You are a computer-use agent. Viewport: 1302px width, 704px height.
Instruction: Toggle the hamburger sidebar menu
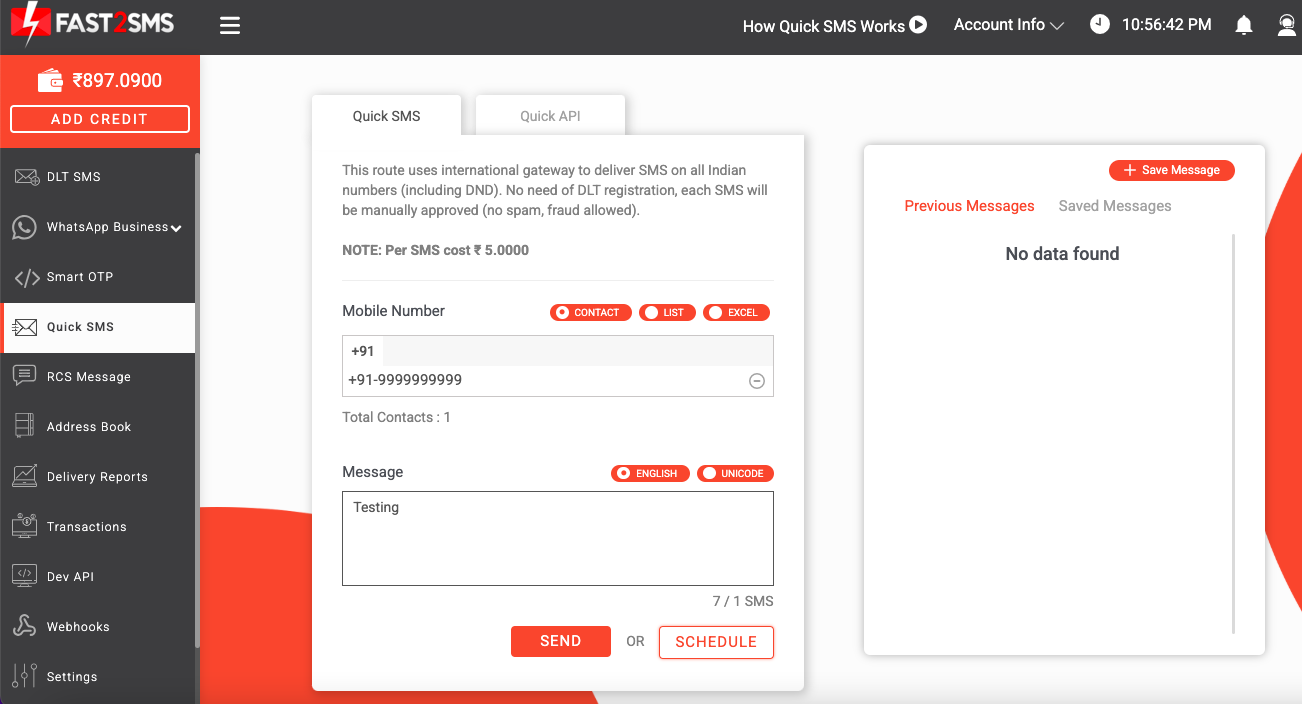click(x=230, y=26)
